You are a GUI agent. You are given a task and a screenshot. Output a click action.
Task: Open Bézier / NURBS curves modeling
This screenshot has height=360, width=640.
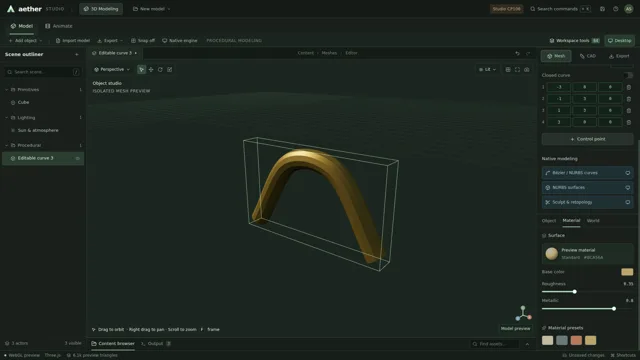(x=587, y=173)
